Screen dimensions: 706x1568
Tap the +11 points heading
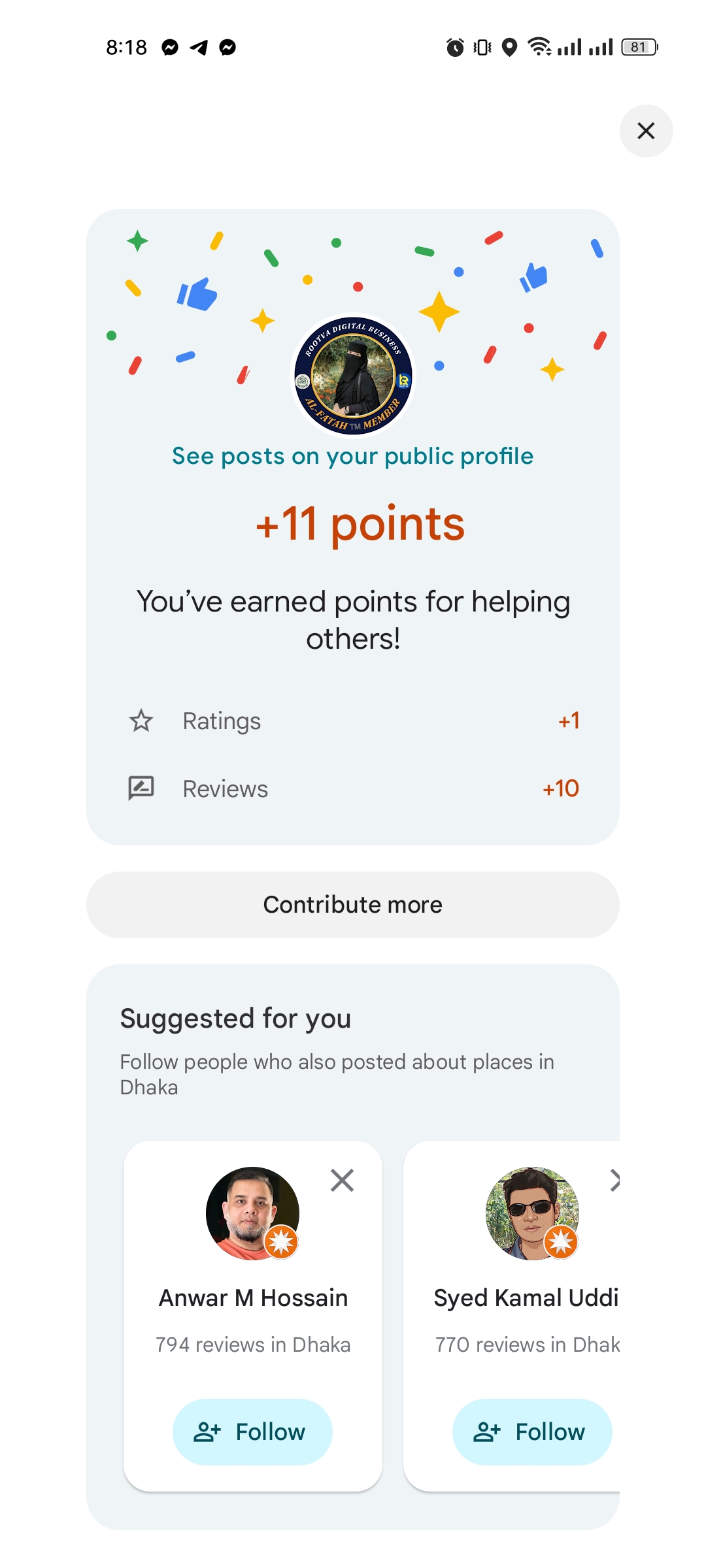pos(360,524)
